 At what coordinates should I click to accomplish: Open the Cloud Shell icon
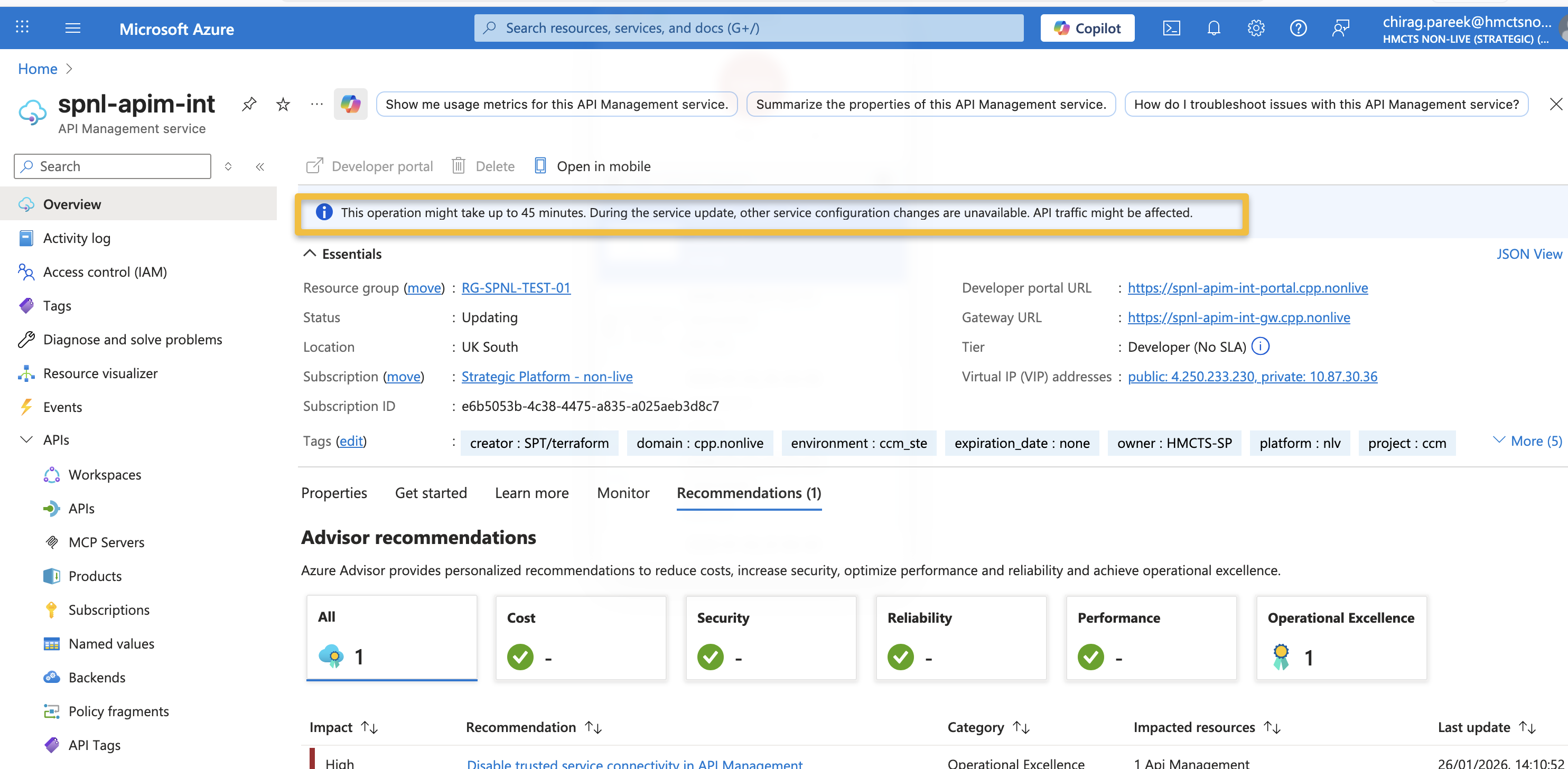pos(1171,28)
